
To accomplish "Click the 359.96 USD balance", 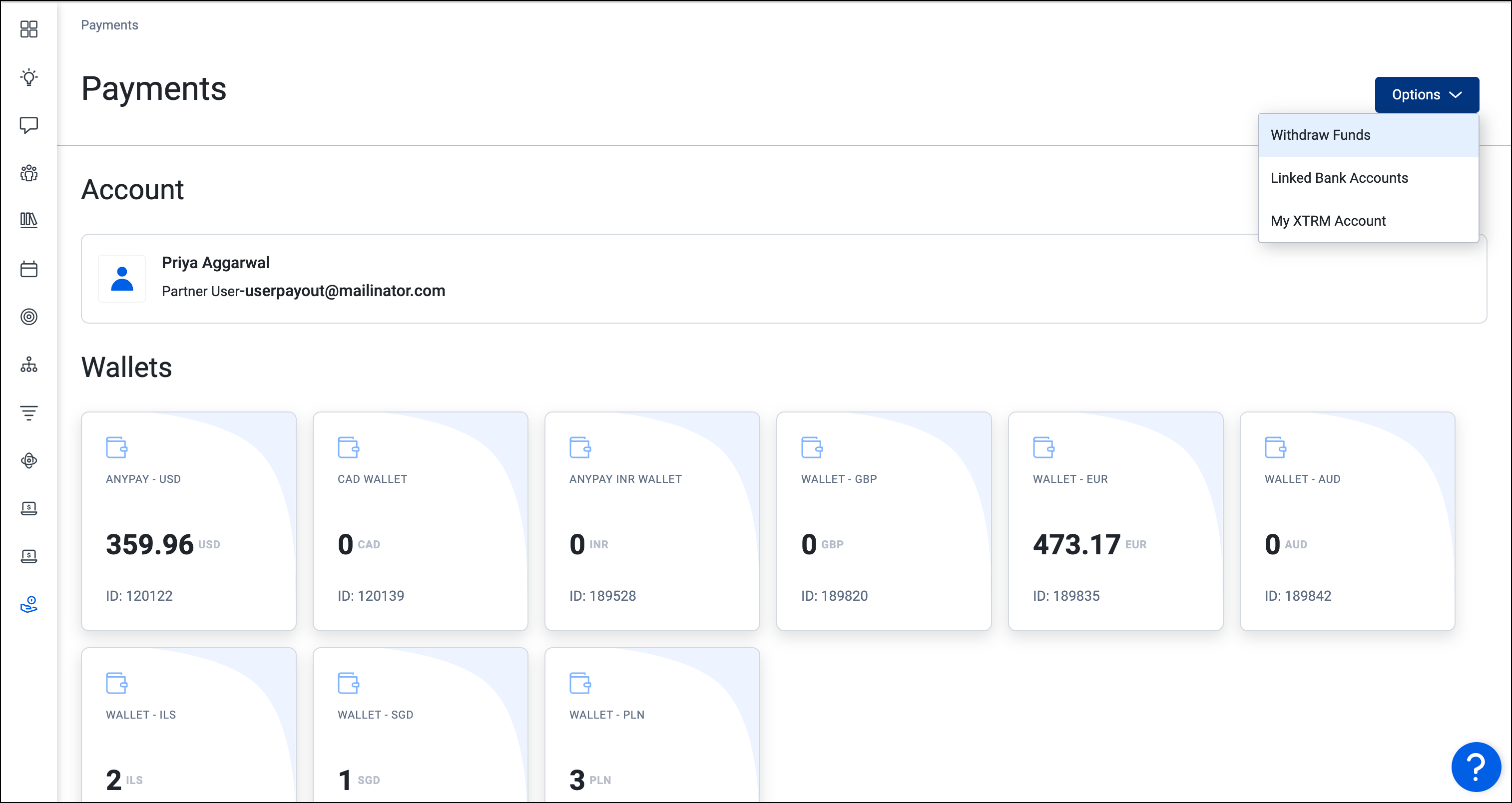I will (x=162, y=544).
